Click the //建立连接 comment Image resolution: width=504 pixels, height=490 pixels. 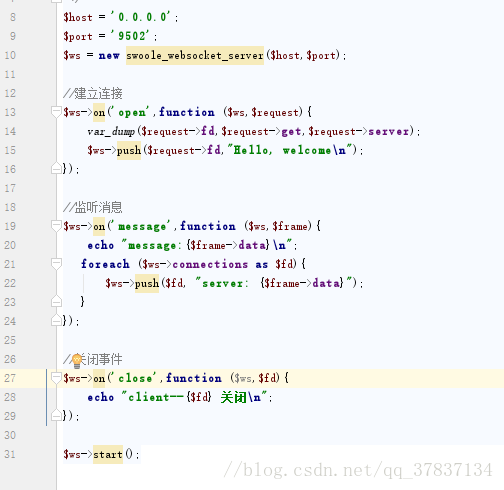point(93,93)
